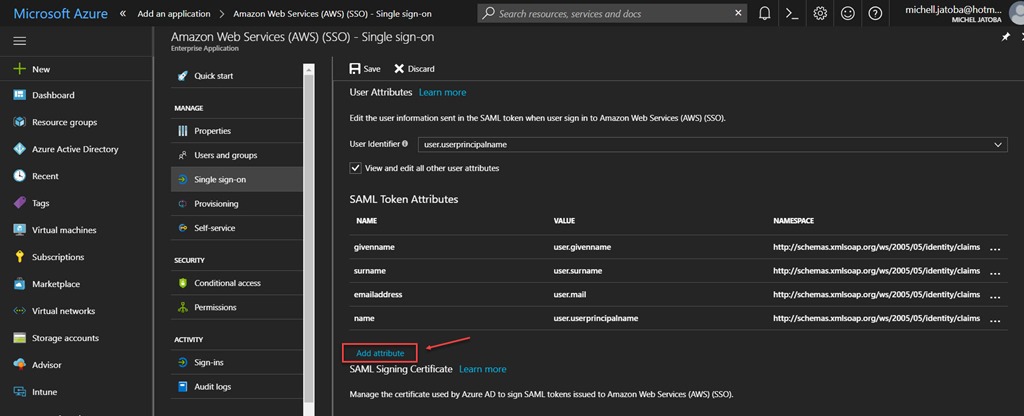This screenshot has height=416, width=1024.
Task: Open Virtual machines icon
Action: coord(20,230)
